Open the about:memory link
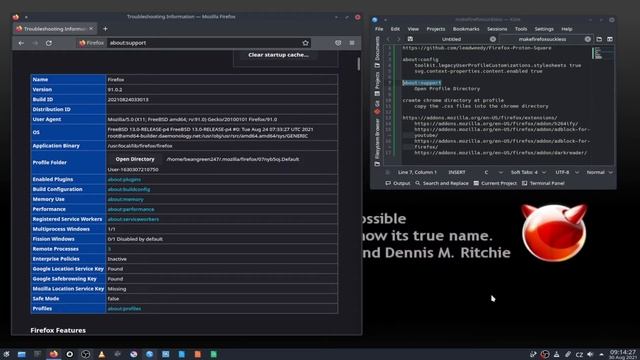The width and height of the screenshot is (640, 360). [x=126, y=199]
